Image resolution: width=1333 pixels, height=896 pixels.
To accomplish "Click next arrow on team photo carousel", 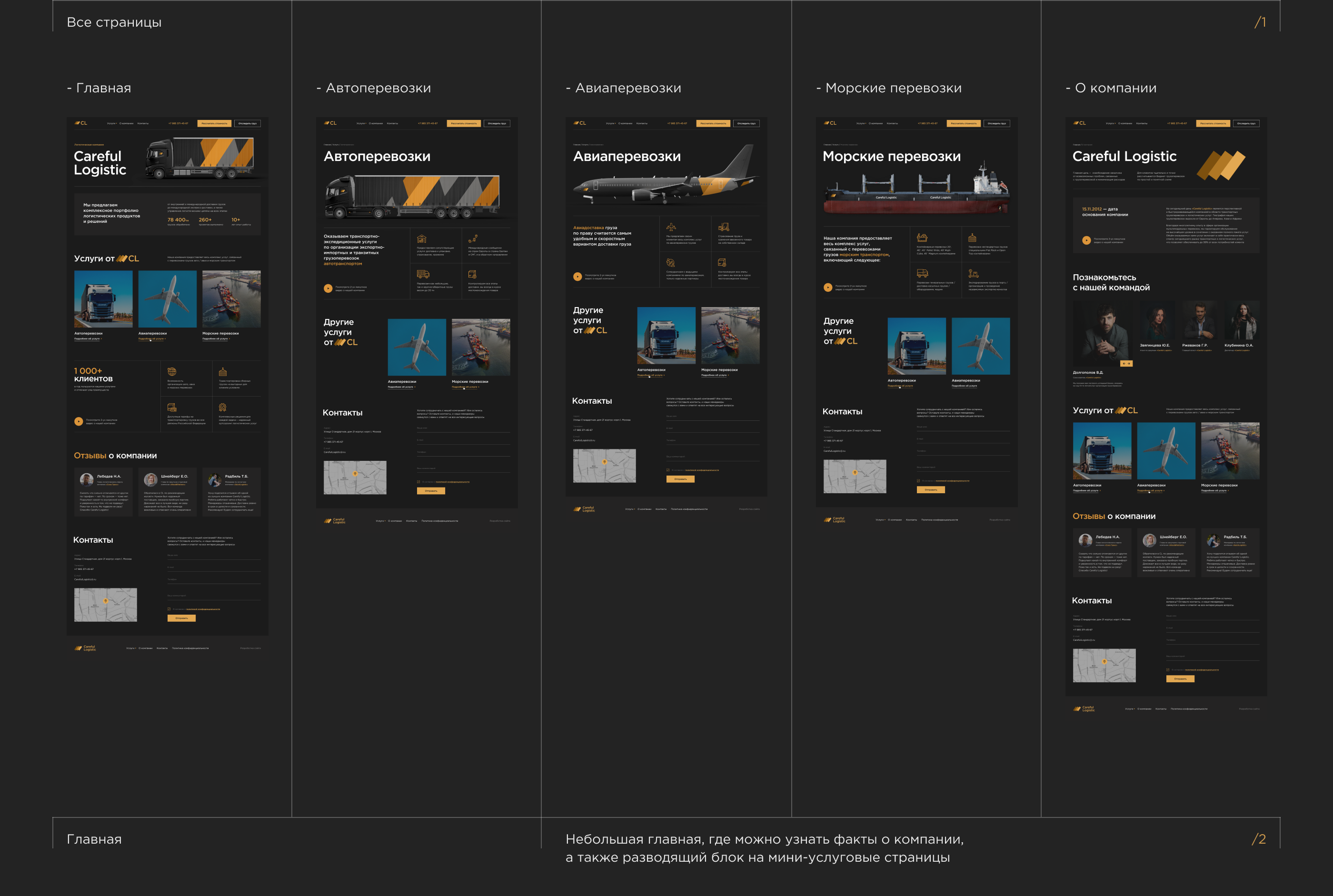I will [1129, 363].
